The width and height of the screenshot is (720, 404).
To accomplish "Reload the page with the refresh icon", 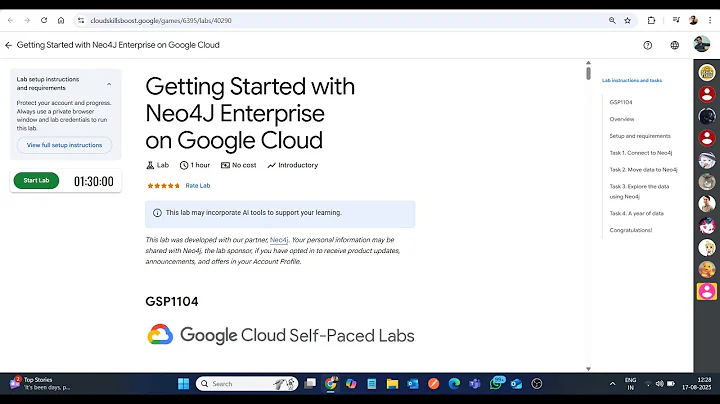I will (44, 20).
